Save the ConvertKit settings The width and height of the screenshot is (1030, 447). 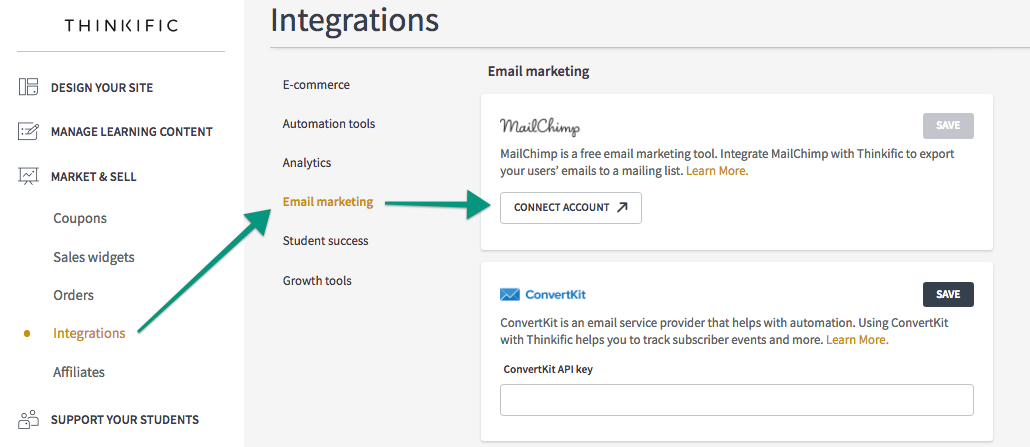(948, 294)
